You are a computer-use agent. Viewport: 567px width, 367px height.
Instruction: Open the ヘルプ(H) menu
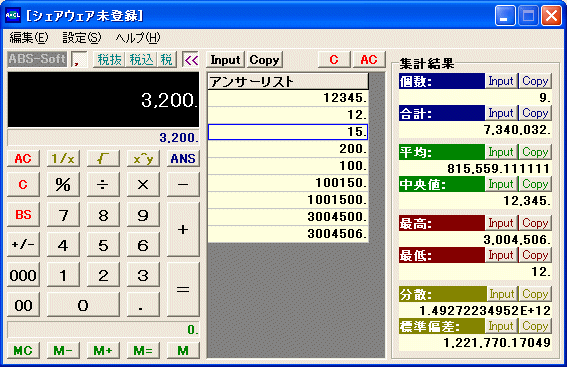(138, 38)
